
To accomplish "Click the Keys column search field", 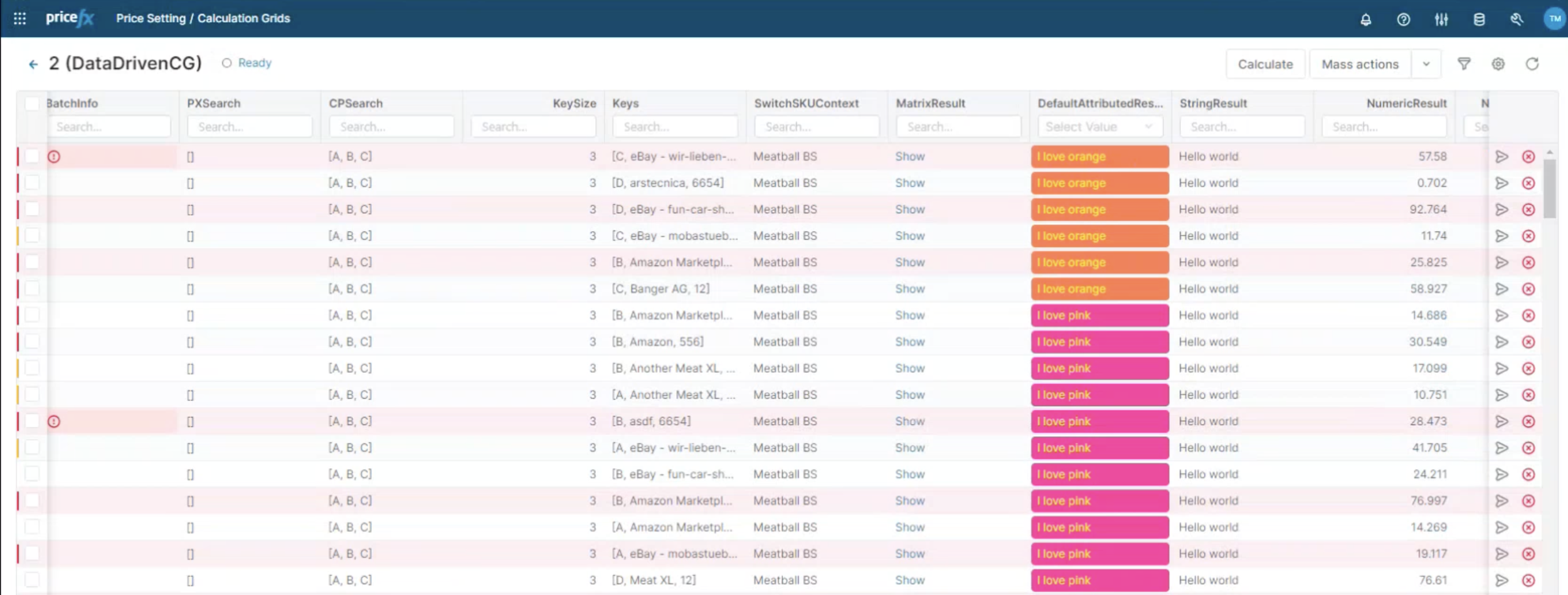I will [675, 127].
